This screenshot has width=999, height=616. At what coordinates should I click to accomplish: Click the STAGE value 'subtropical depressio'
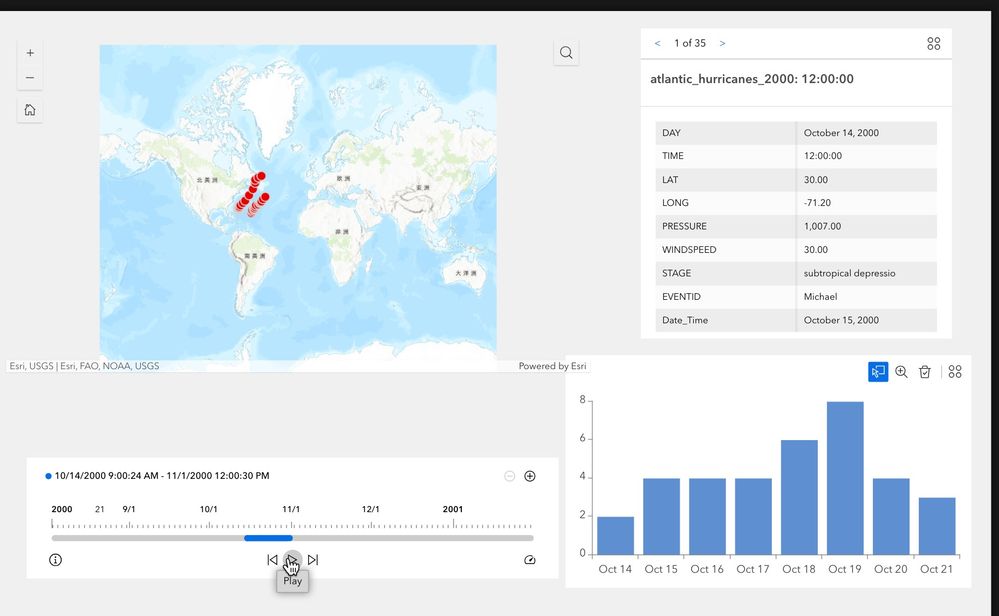(849, 273)
